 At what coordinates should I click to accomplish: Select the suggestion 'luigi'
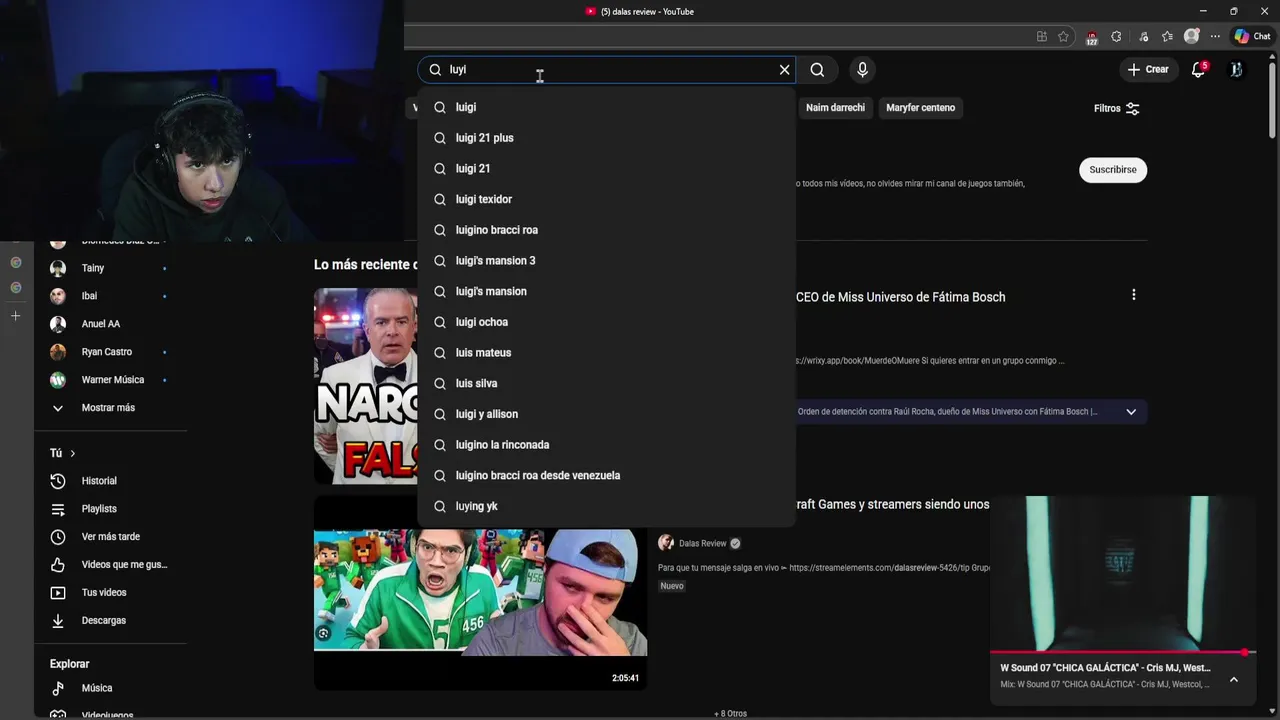coord(606,107)
